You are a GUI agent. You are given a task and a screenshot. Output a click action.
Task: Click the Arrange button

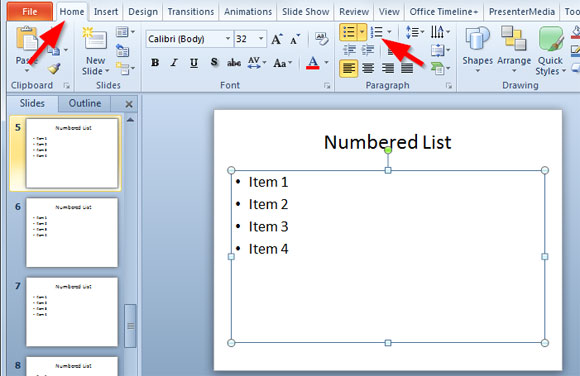[514, 47]
